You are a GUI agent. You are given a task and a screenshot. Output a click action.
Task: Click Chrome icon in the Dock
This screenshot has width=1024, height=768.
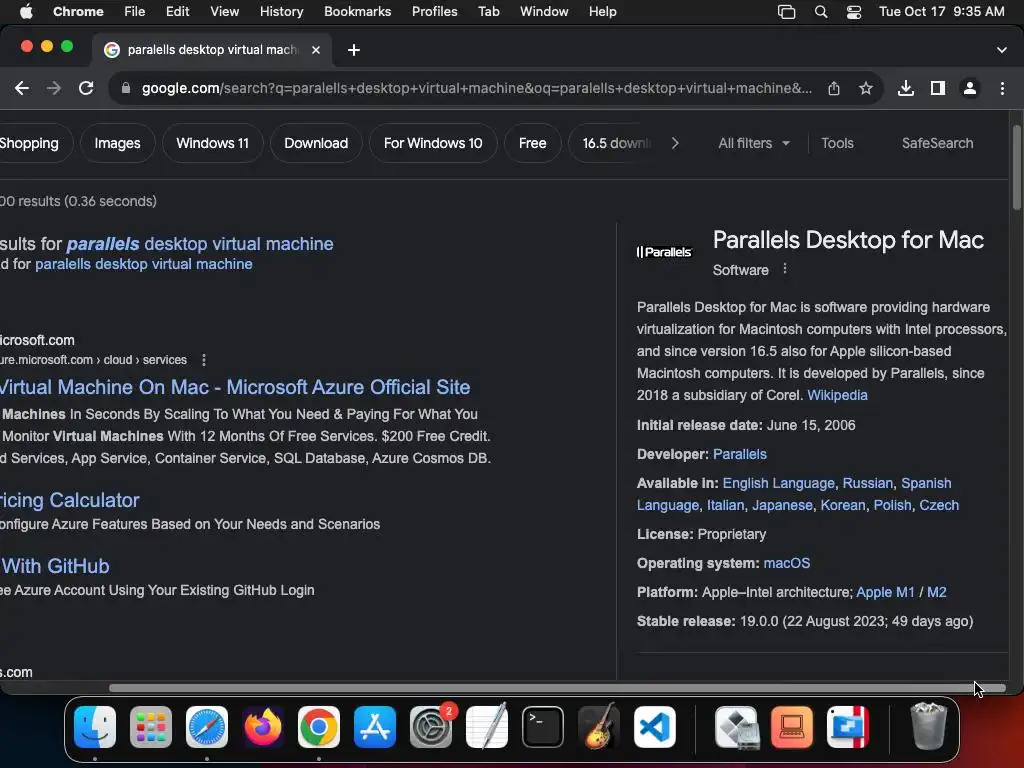(x=319, y=727)
